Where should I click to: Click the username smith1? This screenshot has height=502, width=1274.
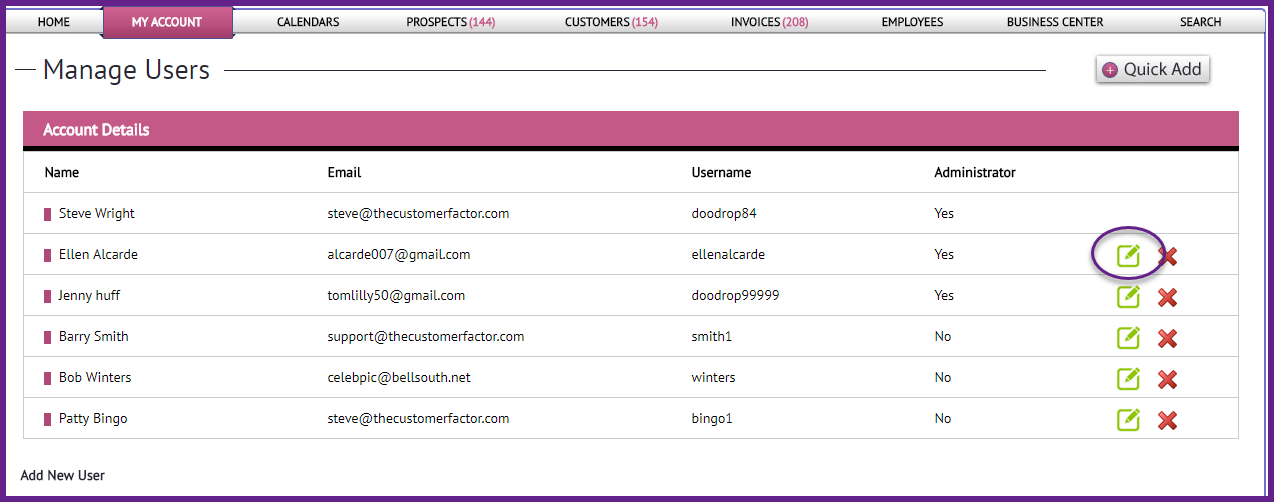pos(712,336)
